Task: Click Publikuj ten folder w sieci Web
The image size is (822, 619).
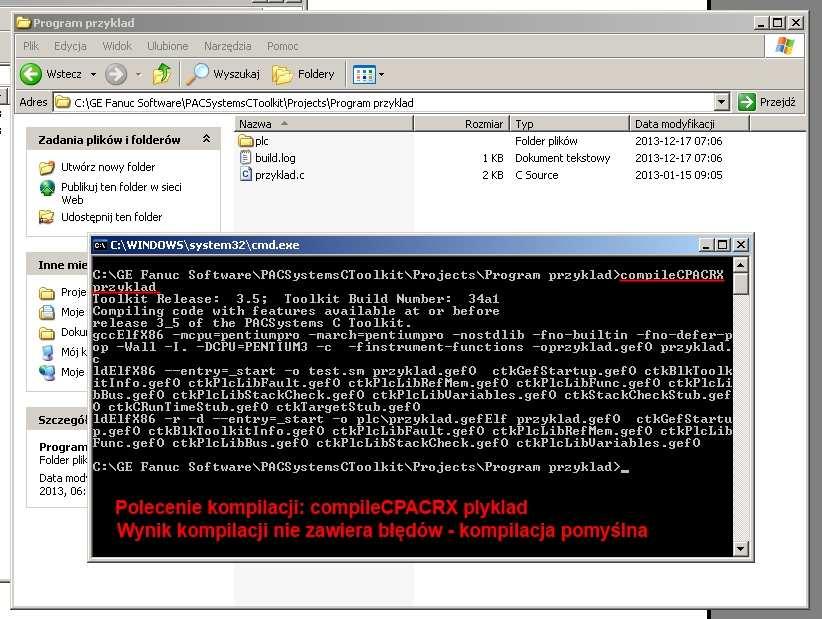Action: [x=121, y=193]
